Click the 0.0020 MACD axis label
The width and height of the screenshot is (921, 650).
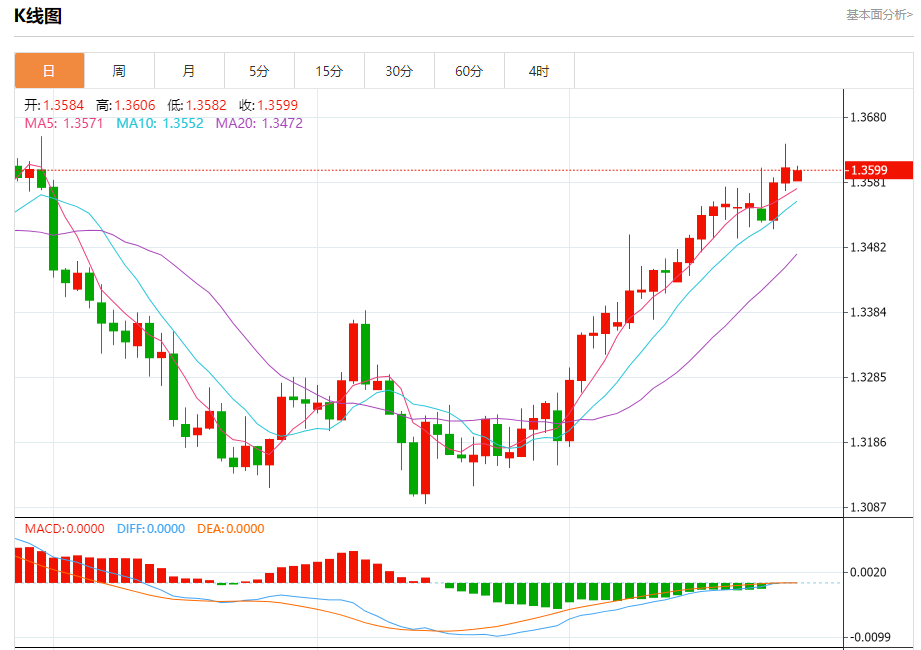[868, 572]
